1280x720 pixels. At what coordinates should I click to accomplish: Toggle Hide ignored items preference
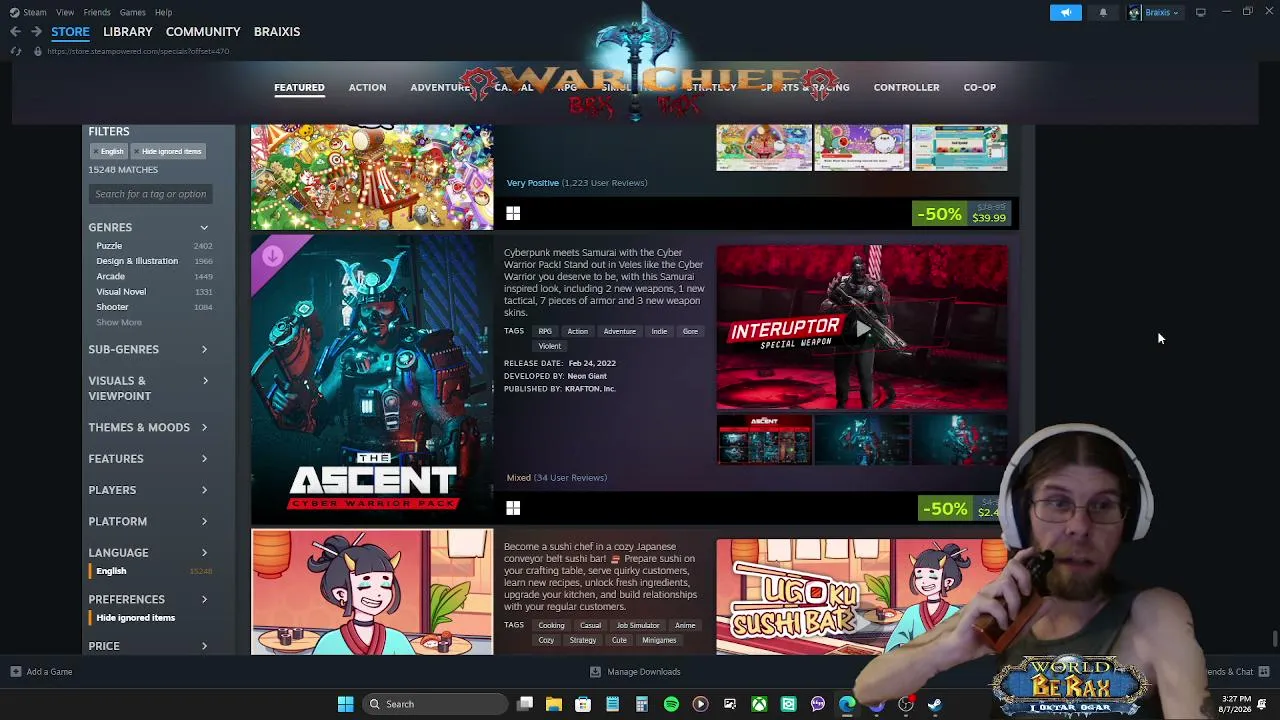pyautogui.click(x=135, y=618)
